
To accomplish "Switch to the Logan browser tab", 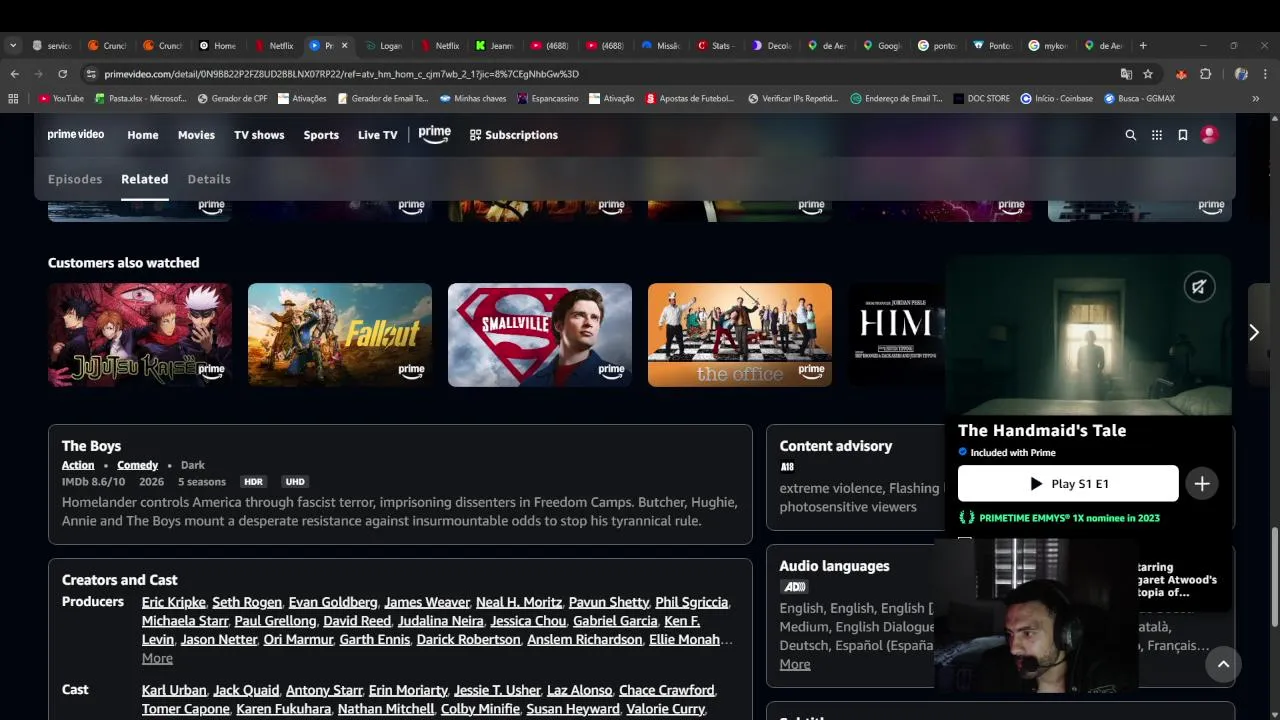I will 384,45.
